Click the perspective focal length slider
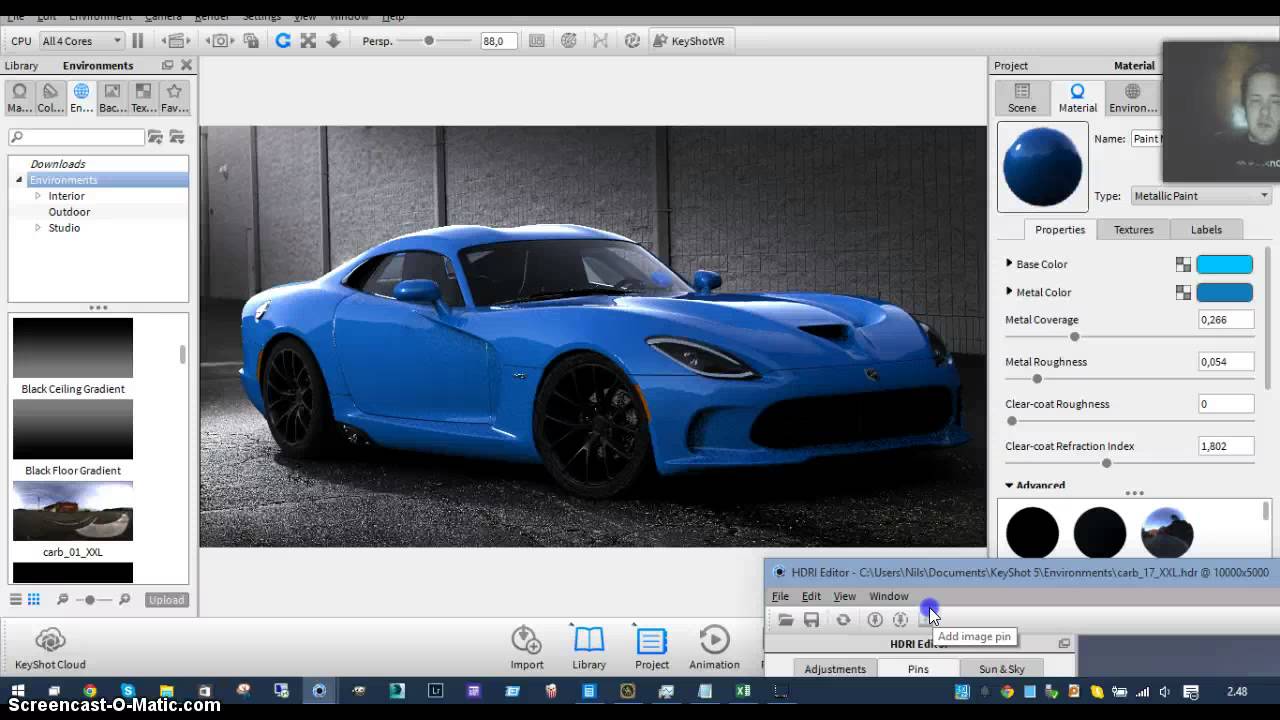This screenshot has height=720, width=1280. pos(434,41)
